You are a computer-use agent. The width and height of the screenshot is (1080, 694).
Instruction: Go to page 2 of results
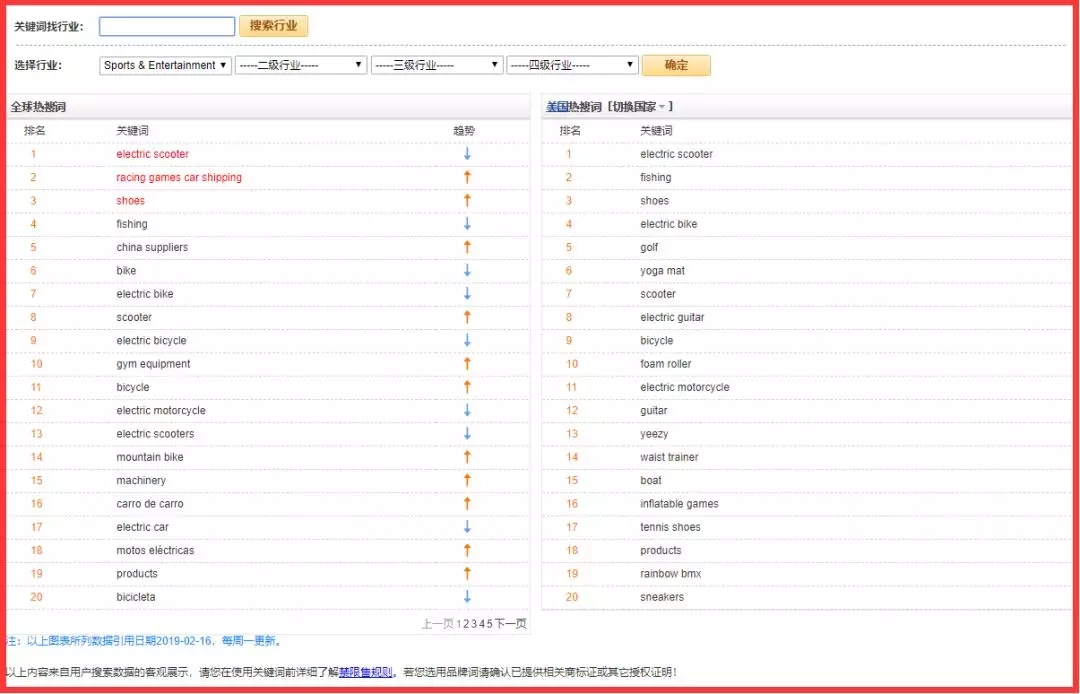click(x=467, y=624)
